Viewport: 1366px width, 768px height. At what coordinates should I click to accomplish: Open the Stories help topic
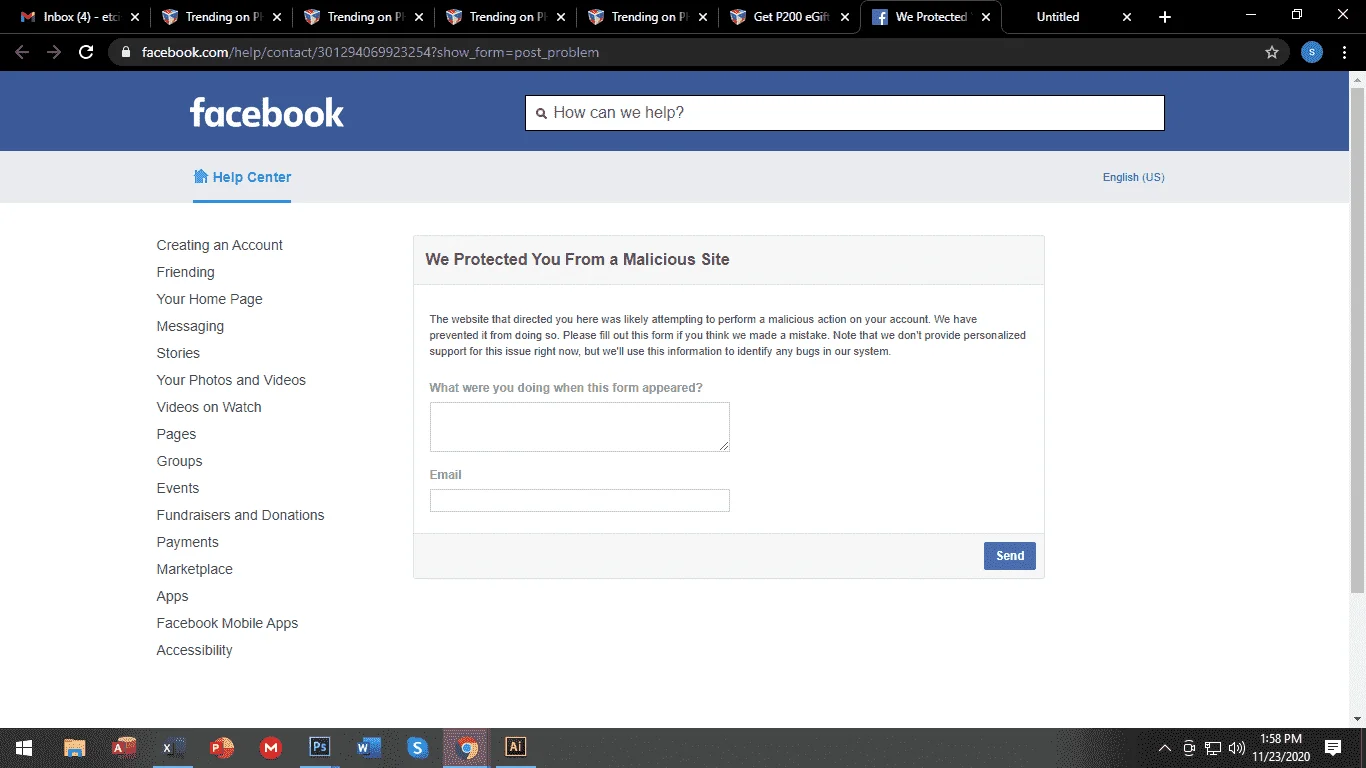click(178, 353)
